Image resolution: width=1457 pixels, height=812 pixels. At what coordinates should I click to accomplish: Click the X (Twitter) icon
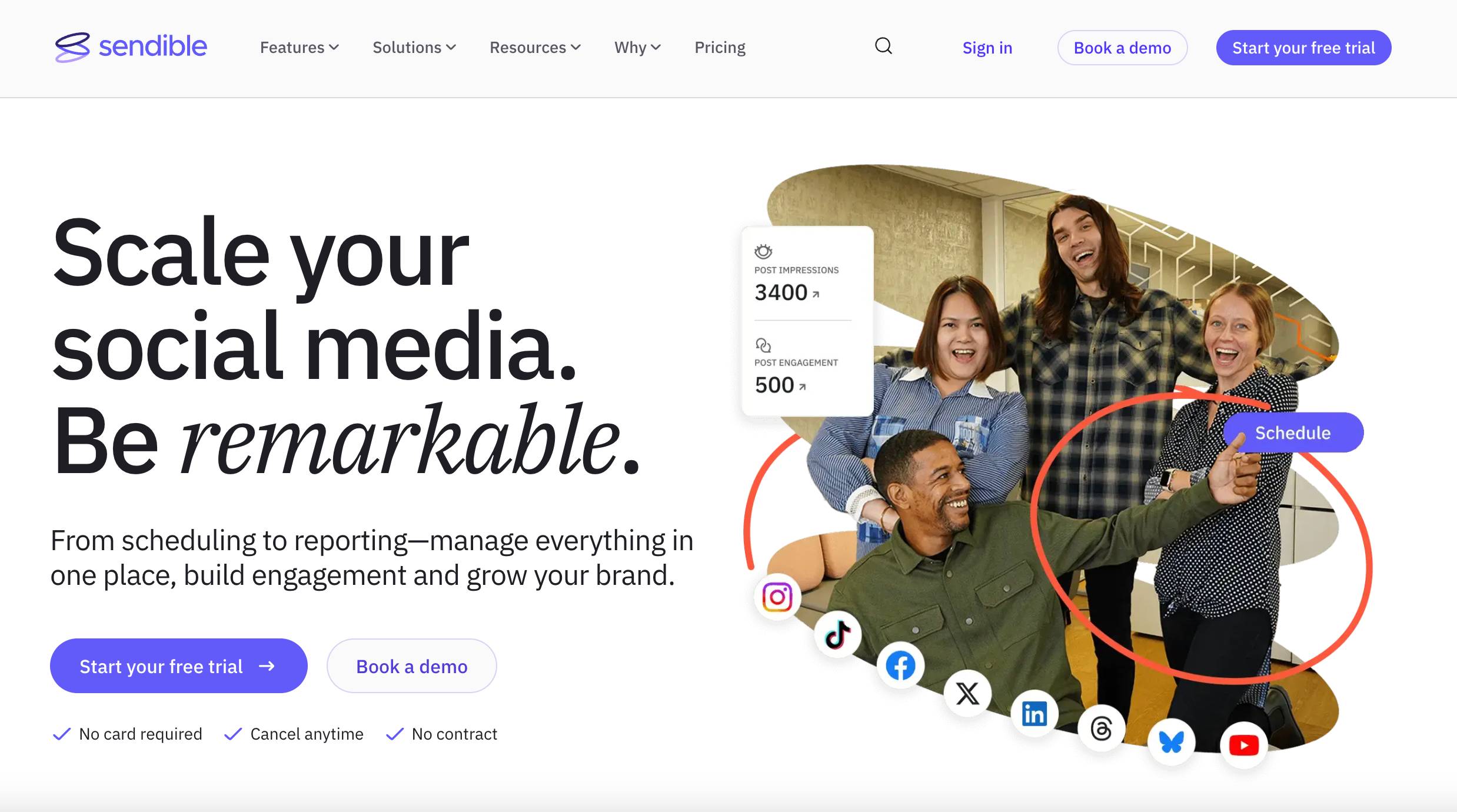pyautogui.click(x=967, y=693)
